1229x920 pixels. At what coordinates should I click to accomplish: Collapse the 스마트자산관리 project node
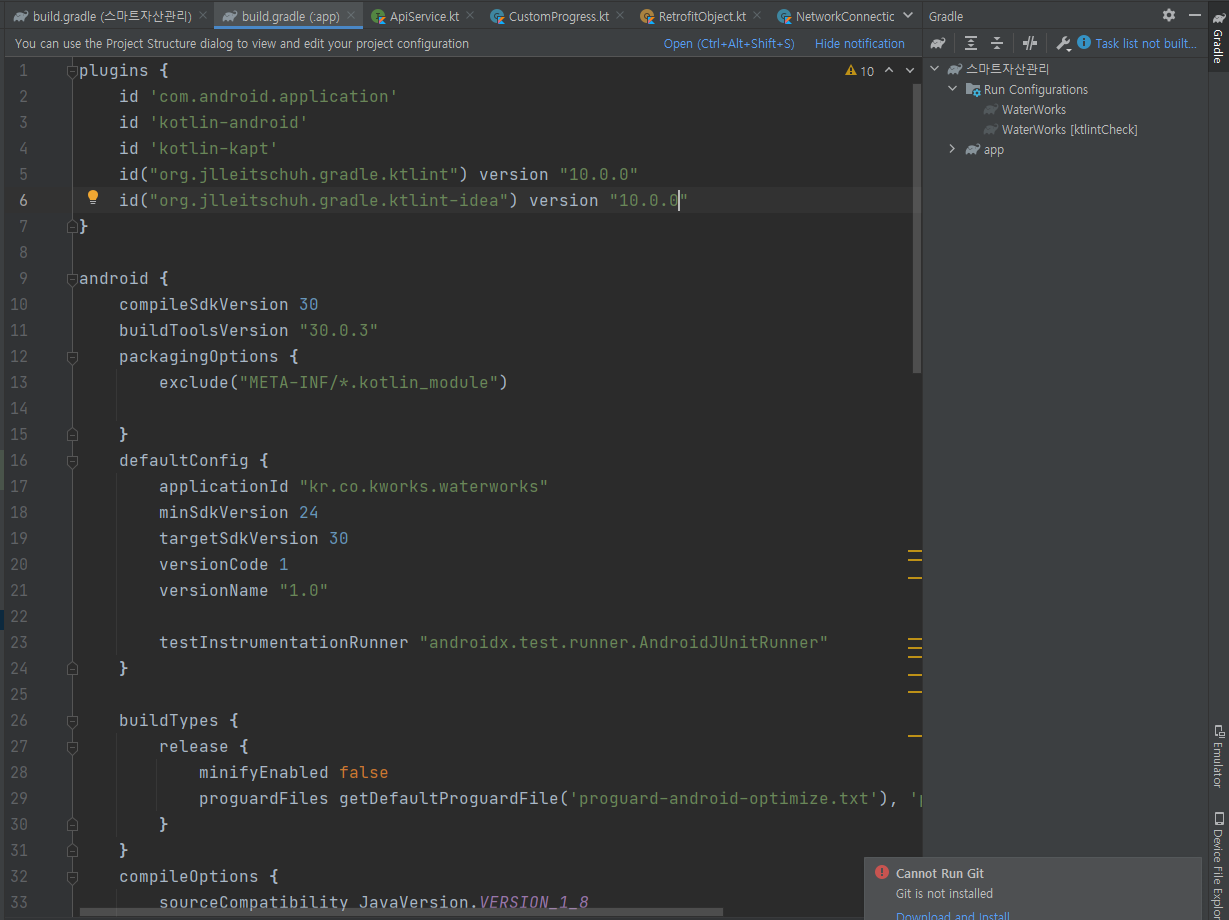[x=936, y=69]
